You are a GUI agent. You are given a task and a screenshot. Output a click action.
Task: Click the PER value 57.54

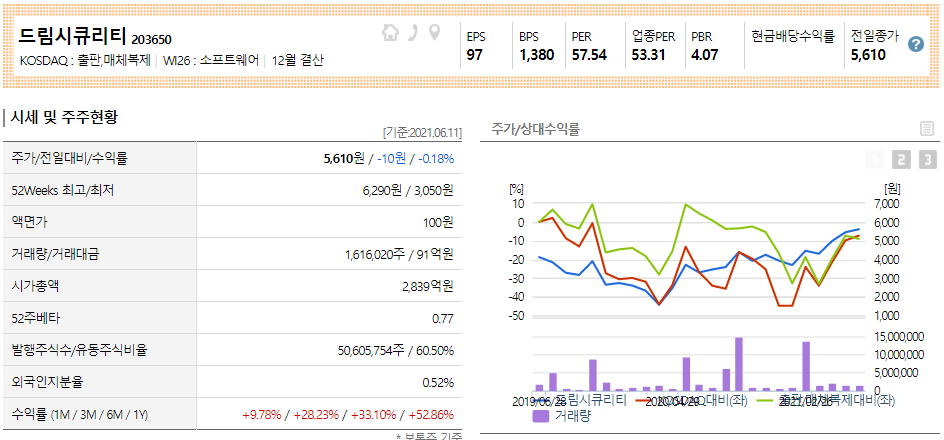click(589, 55)
